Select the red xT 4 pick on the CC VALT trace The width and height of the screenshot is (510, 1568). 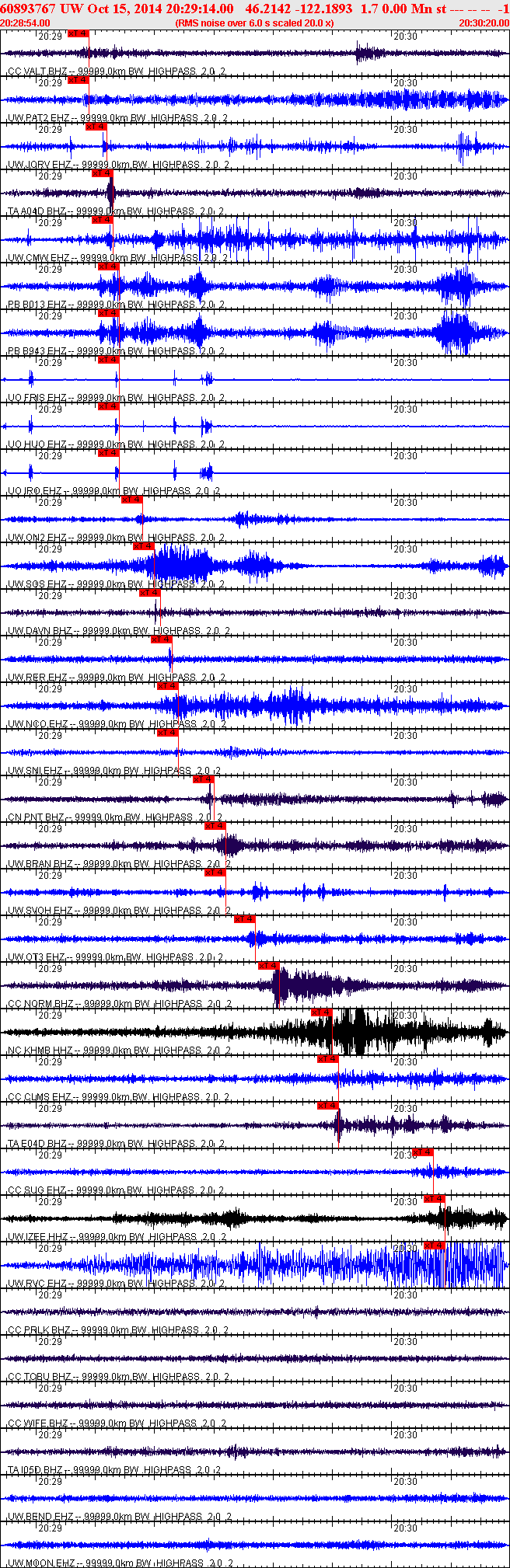click(x=79, y=33)
